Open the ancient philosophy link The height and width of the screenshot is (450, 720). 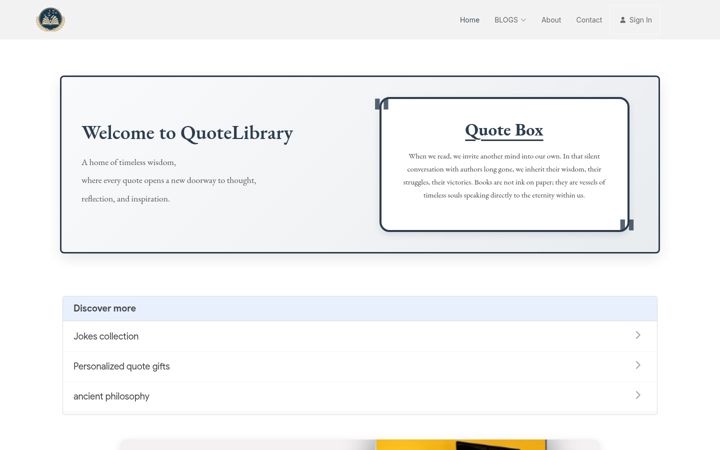pos(360,396)
